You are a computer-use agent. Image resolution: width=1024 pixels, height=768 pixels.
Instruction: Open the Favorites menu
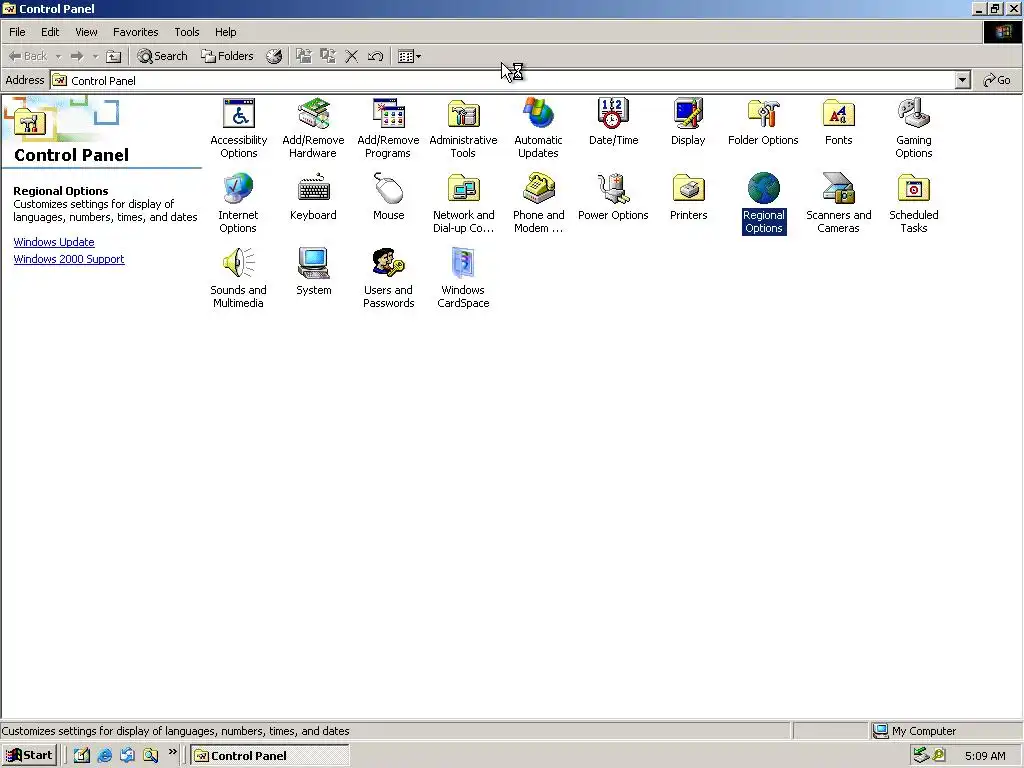pyautogui.click(x=135, y=32)
